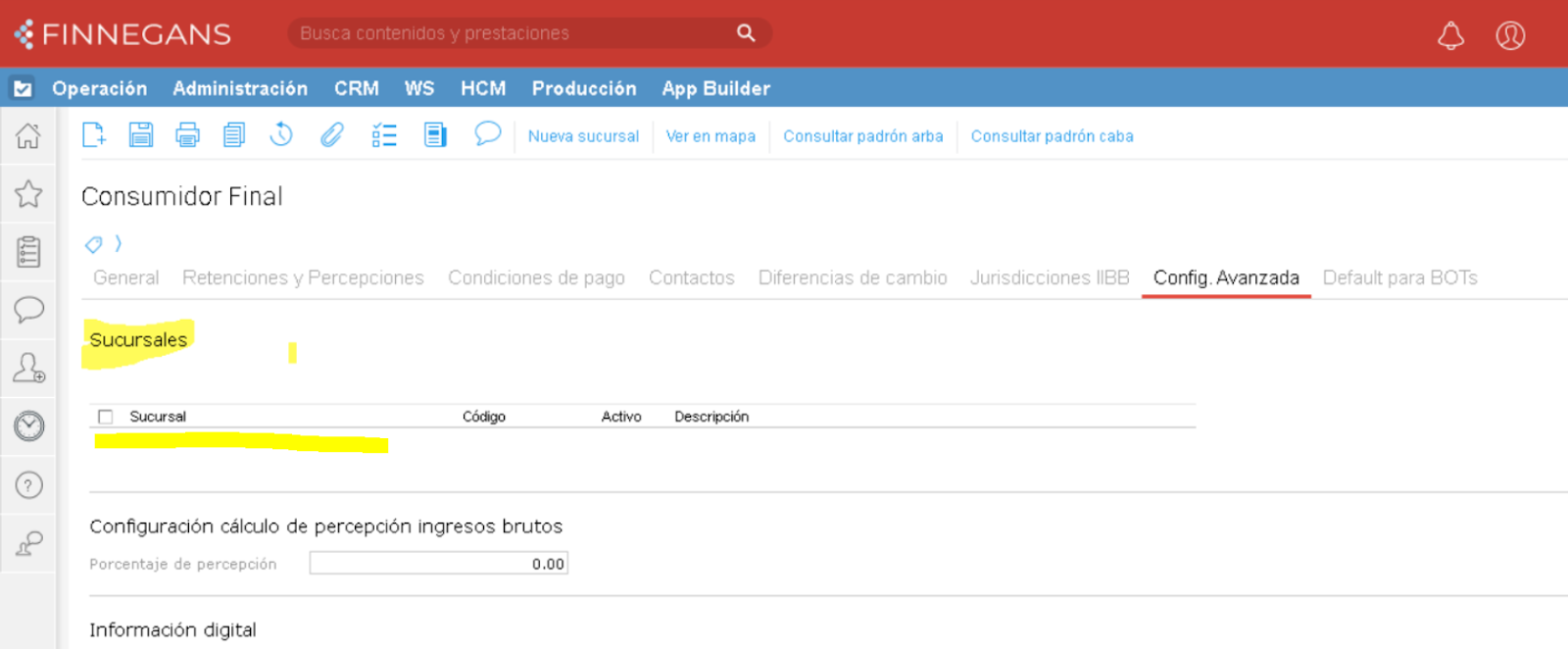The image size is (1568, 649).
Task: Toggle the Sucursal header checkbox
Action: [106, 417]
